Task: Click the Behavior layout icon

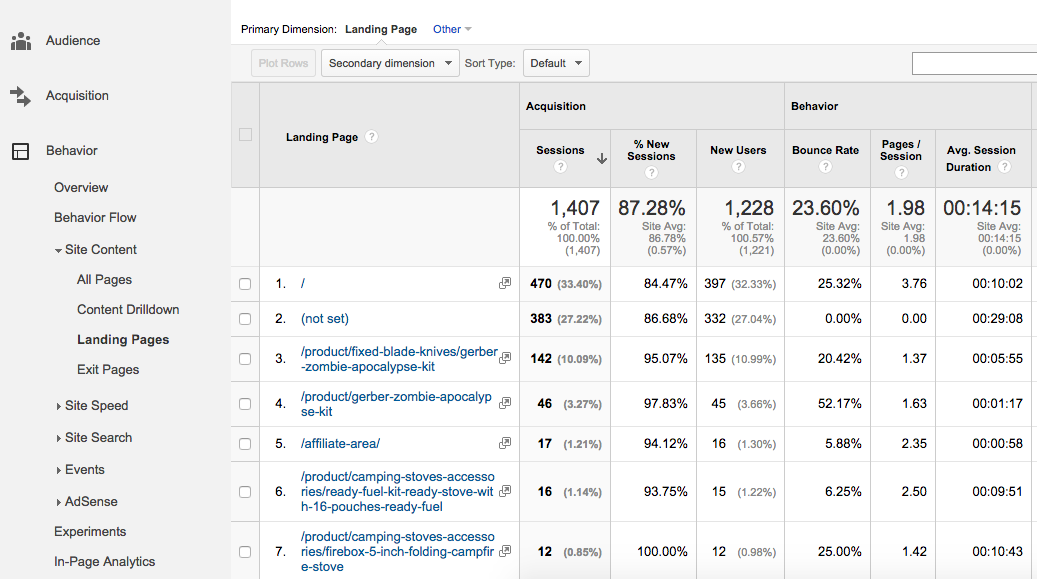Action: 20,151
